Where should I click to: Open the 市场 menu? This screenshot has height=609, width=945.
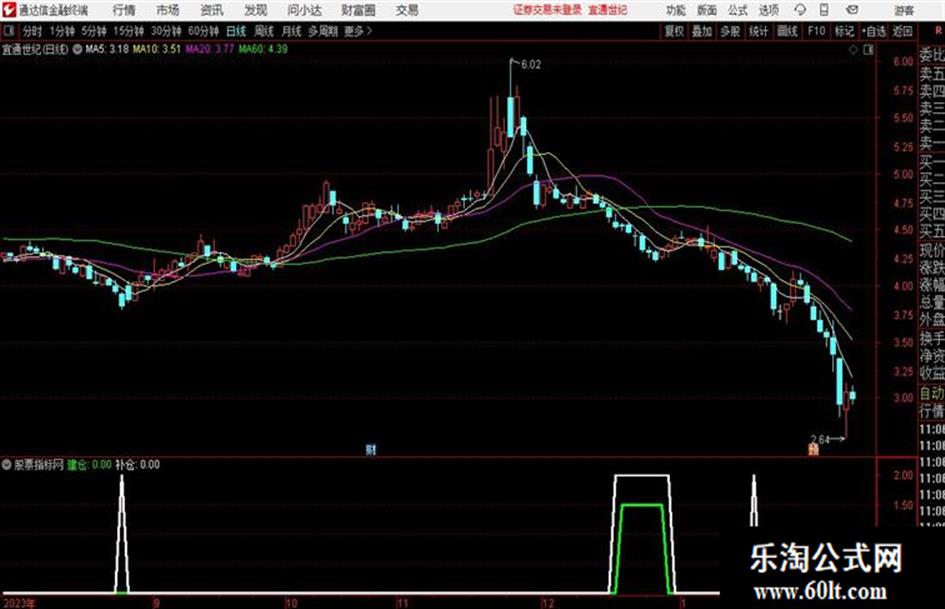coord(168,10)
